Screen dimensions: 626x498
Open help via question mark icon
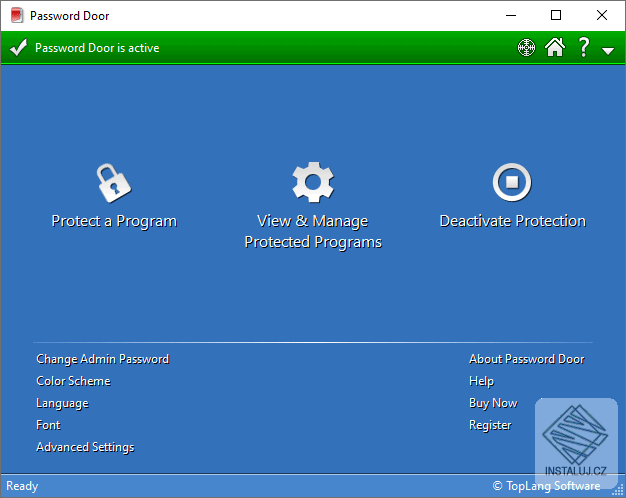tap(584, 48)
